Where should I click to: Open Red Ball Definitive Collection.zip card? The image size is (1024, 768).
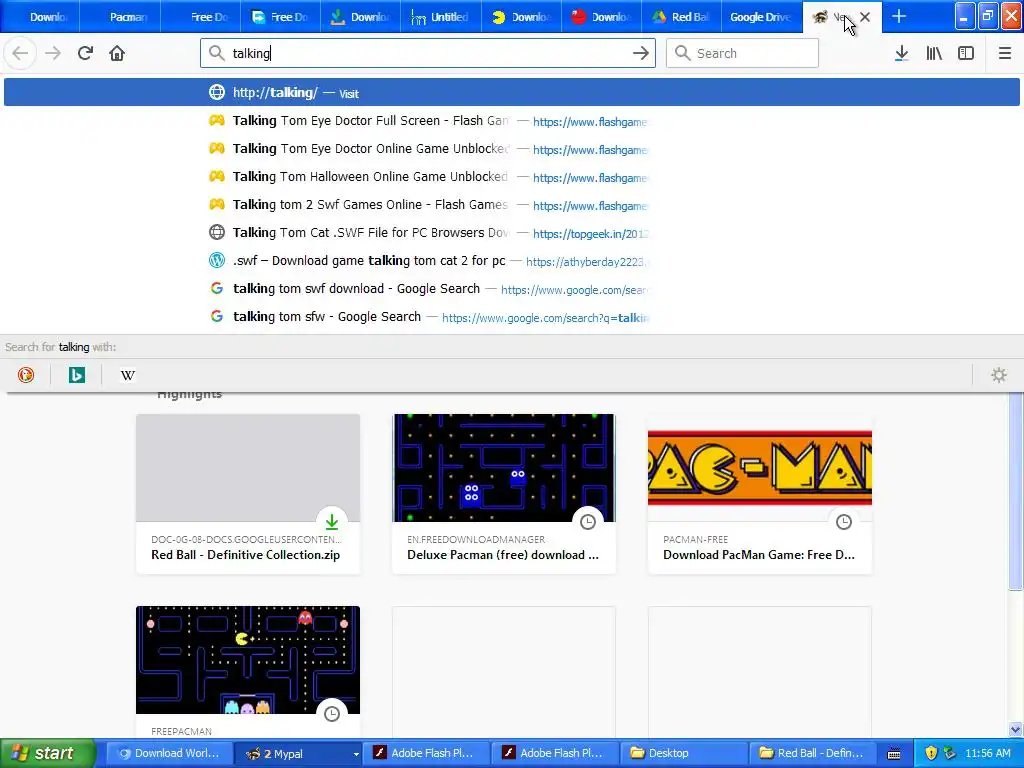(x=248, y=494)
